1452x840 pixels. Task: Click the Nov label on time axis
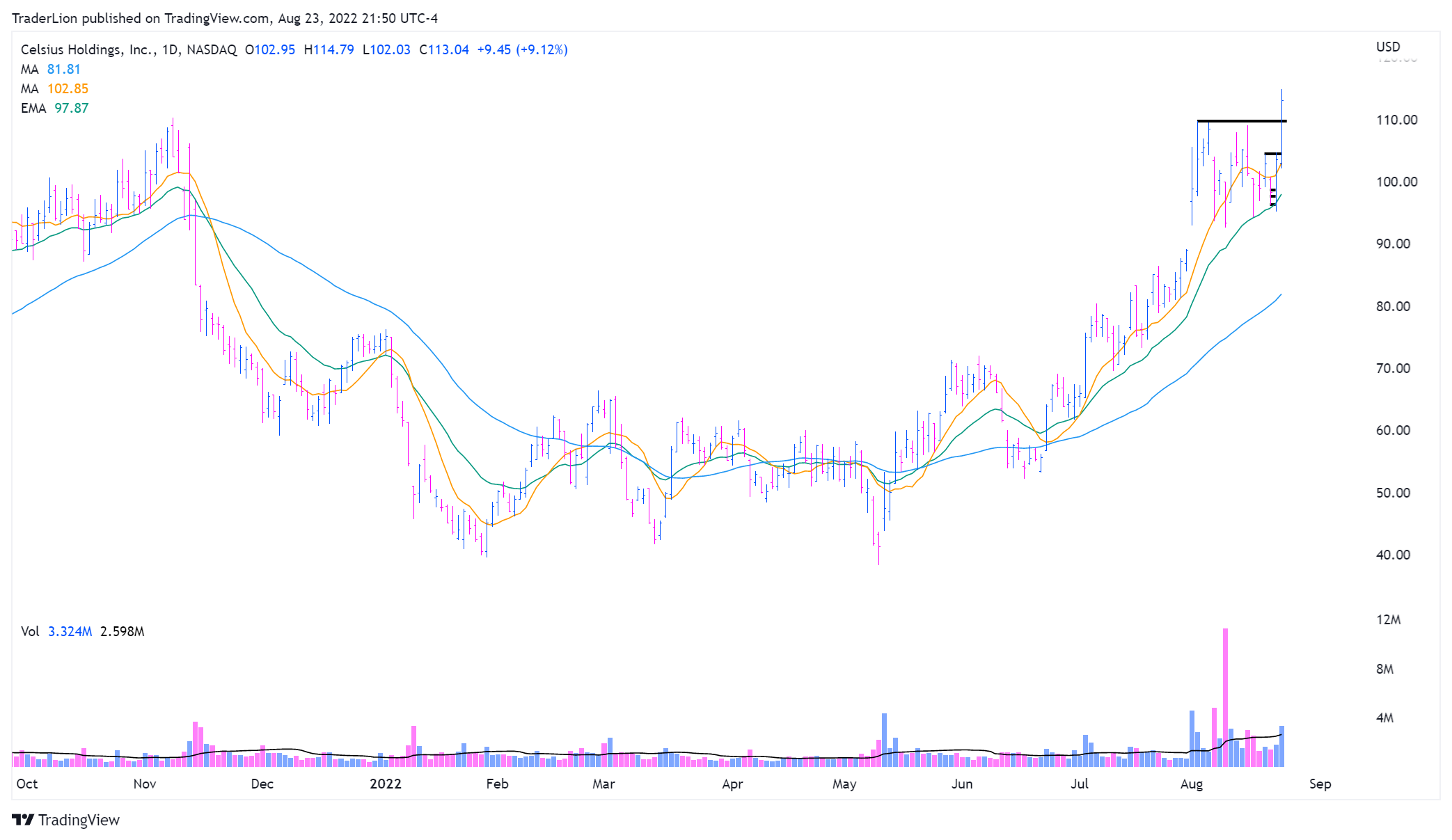[145, 784]
